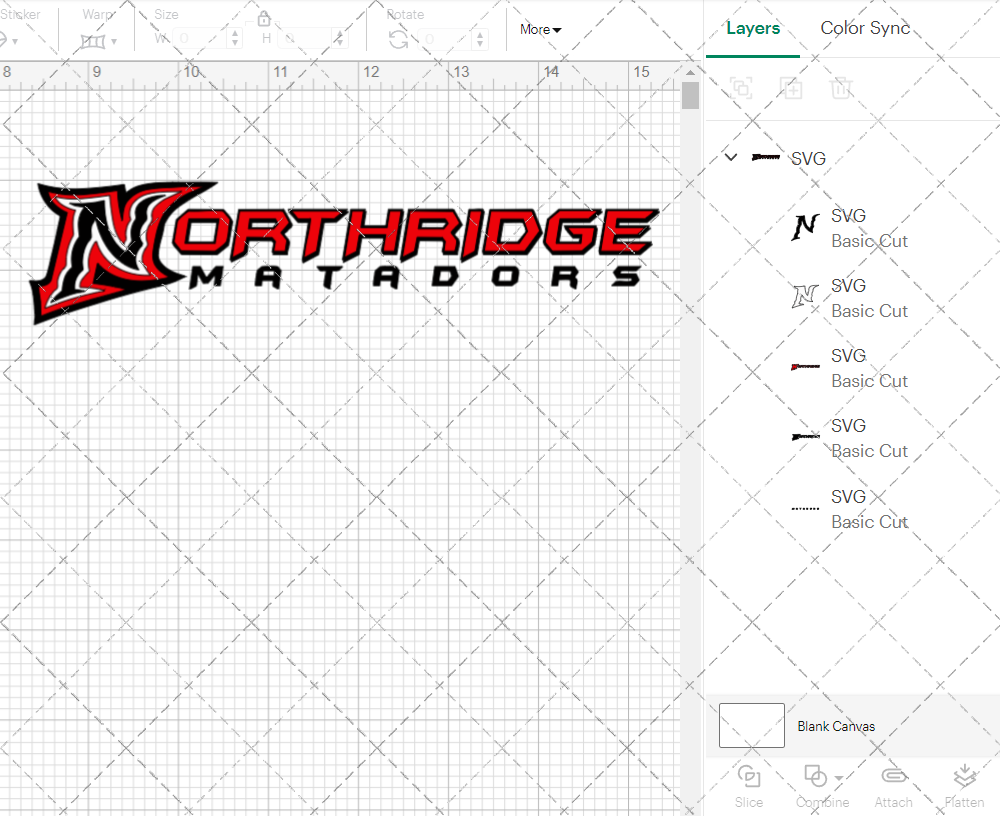1000x816 pixels.
Task: Click the Delete layer trash icon
Action: pyautogui.click(x=841, y=87)
